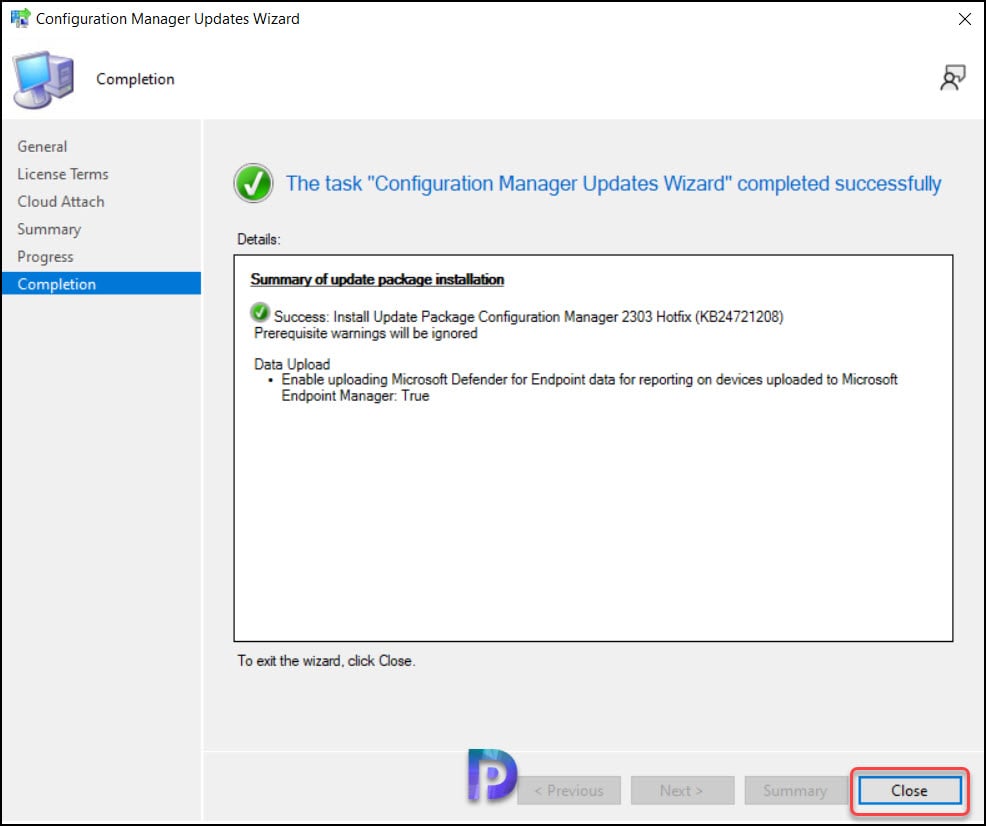Click Prerequisite warnings will be ignored text
Image resolution: width=986 pixels, height=826 pixels.
365,333
